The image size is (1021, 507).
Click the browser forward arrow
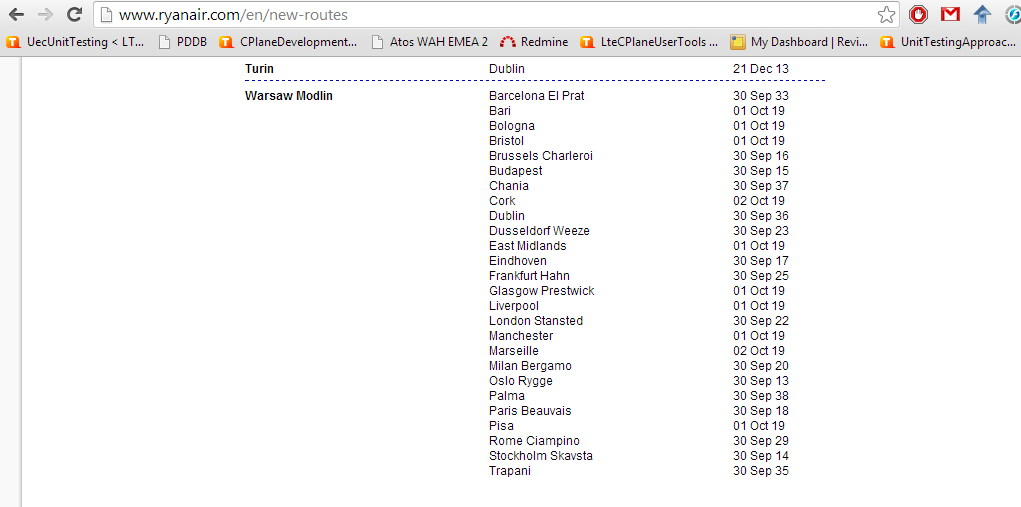pos(46,14)
